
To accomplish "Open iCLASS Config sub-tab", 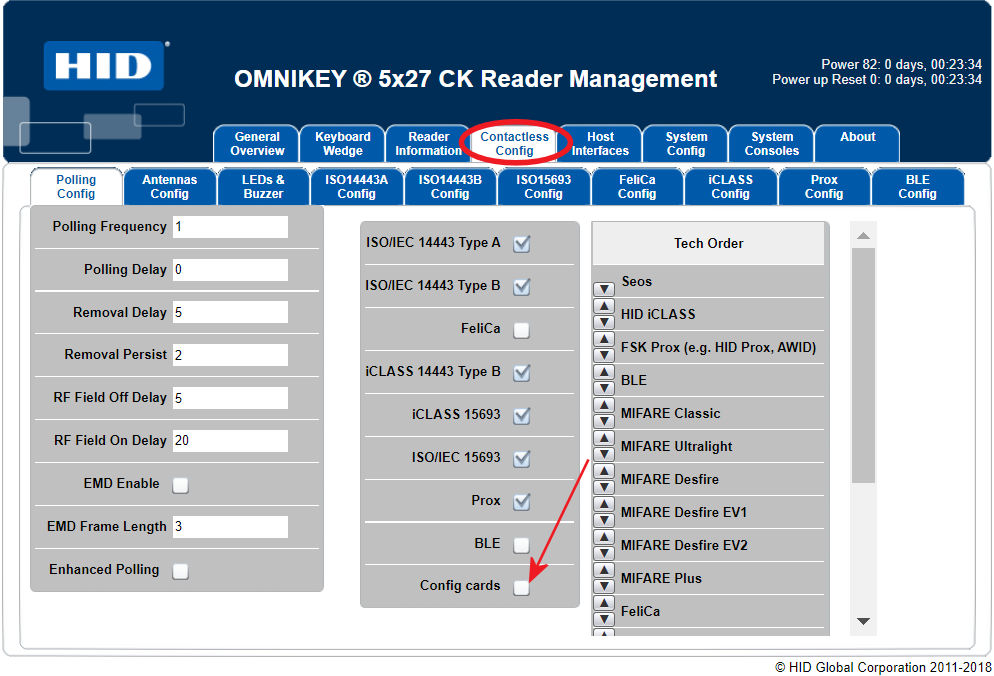I will [x=730, y=186].
